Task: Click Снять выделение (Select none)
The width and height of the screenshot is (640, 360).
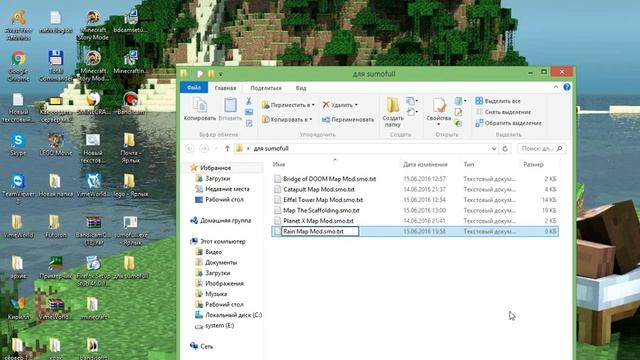Action: tap(503, 112)
